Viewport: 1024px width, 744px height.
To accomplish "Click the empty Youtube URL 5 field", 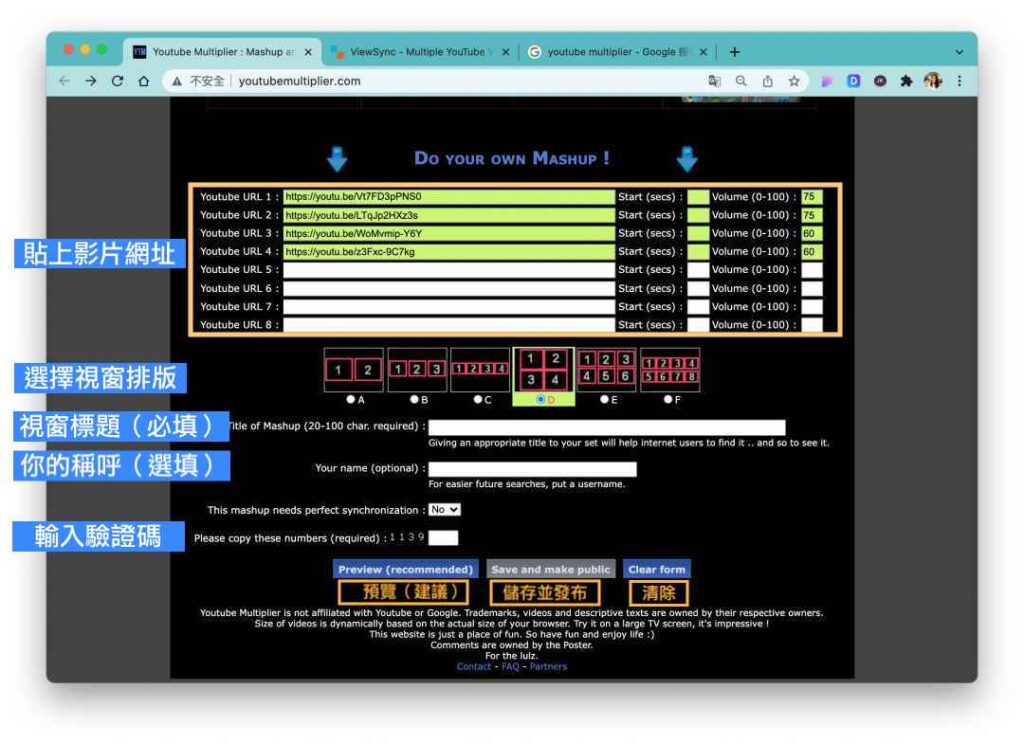I will pos(449,270).
